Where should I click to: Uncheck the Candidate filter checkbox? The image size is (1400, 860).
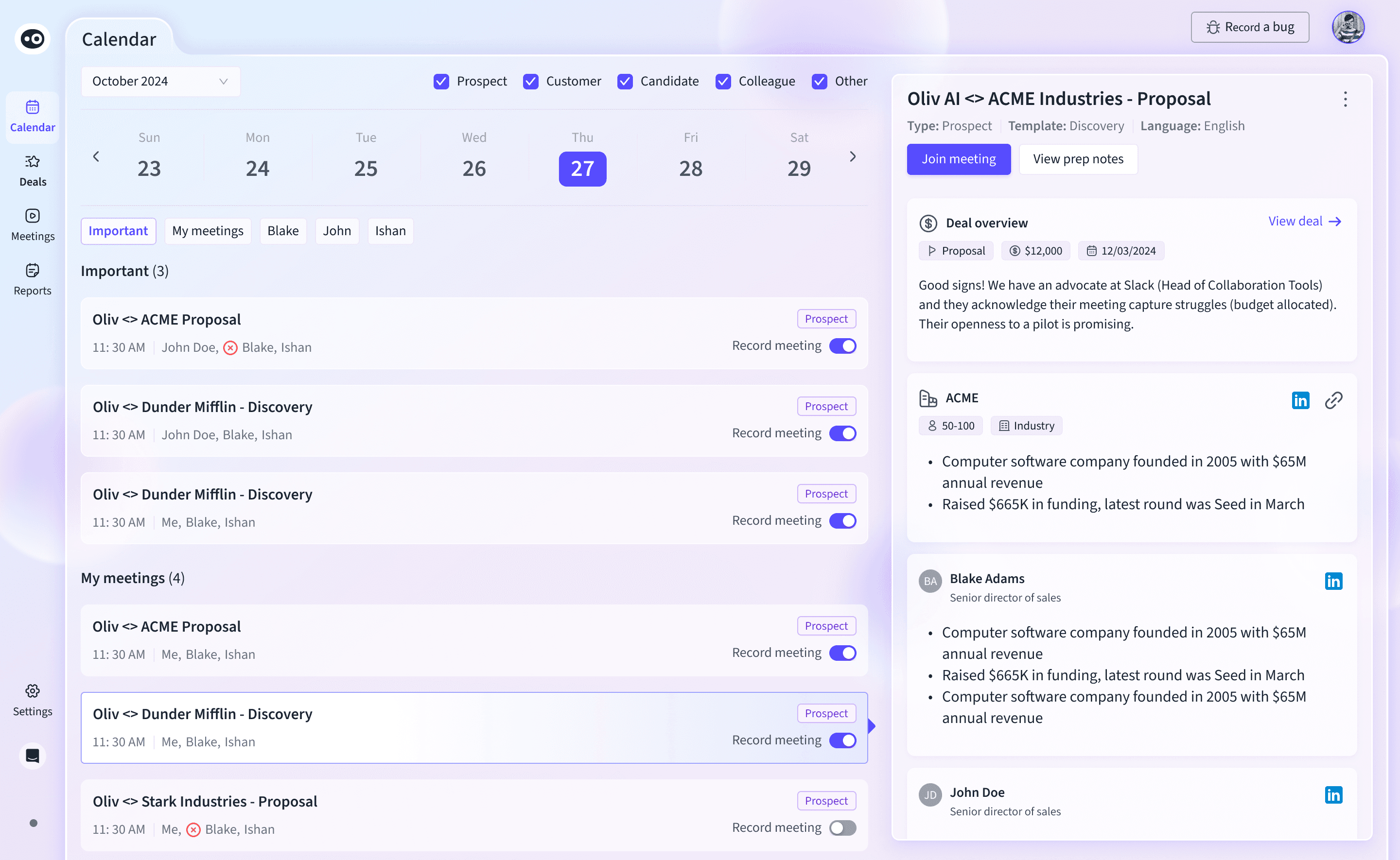click(625, 81)
